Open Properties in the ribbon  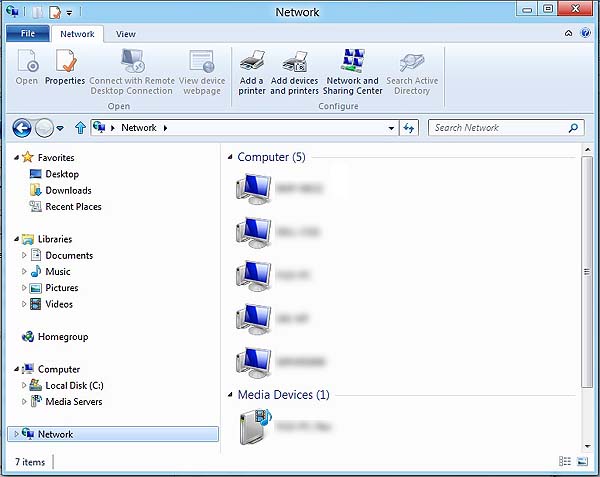coord(65,68)
